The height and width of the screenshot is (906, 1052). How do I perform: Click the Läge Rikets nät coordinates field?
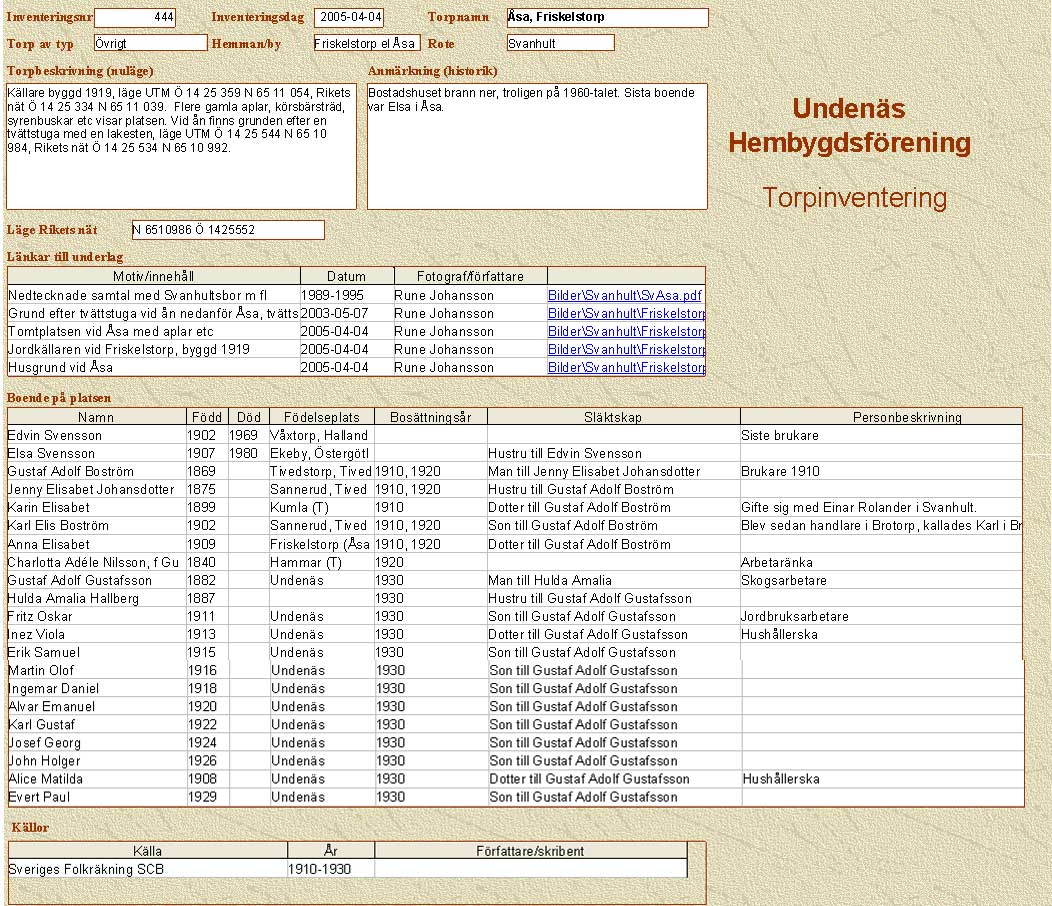(x=228, y=230)
